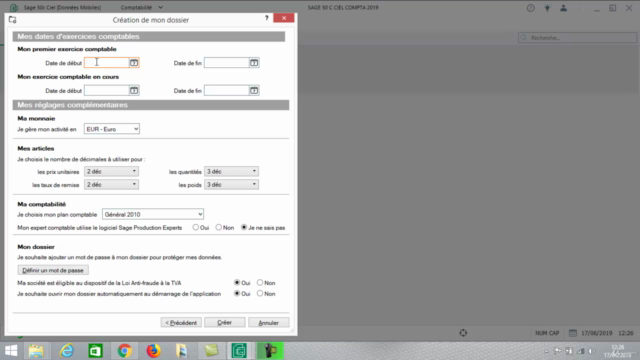The width and height of the screenshot is (640, 360).
Task: Open calendar for current exercise start date
Action: [x=134, y=91]
